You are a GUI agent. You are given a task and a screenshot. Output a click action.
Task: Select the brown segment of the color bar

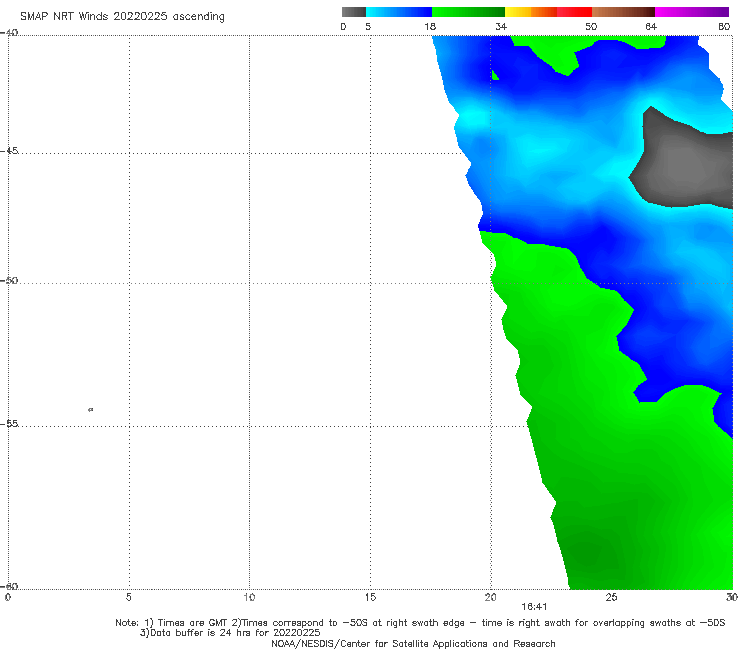tap(623, 12)
